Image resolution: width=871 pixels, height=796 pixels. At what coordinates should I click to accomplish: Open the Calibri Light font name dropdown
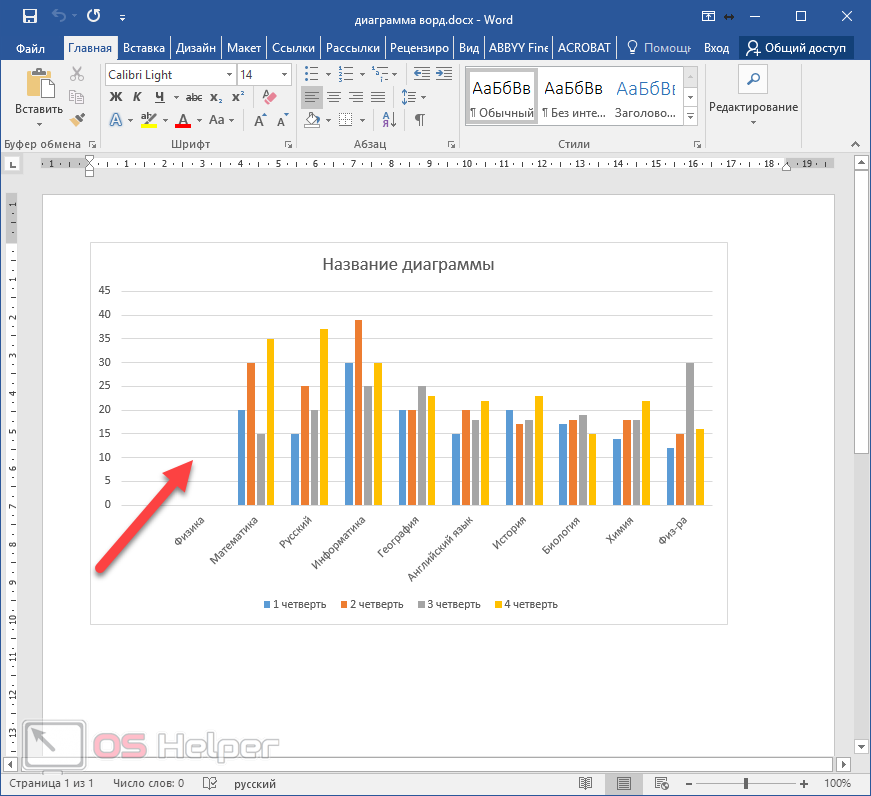click(229, 75)
